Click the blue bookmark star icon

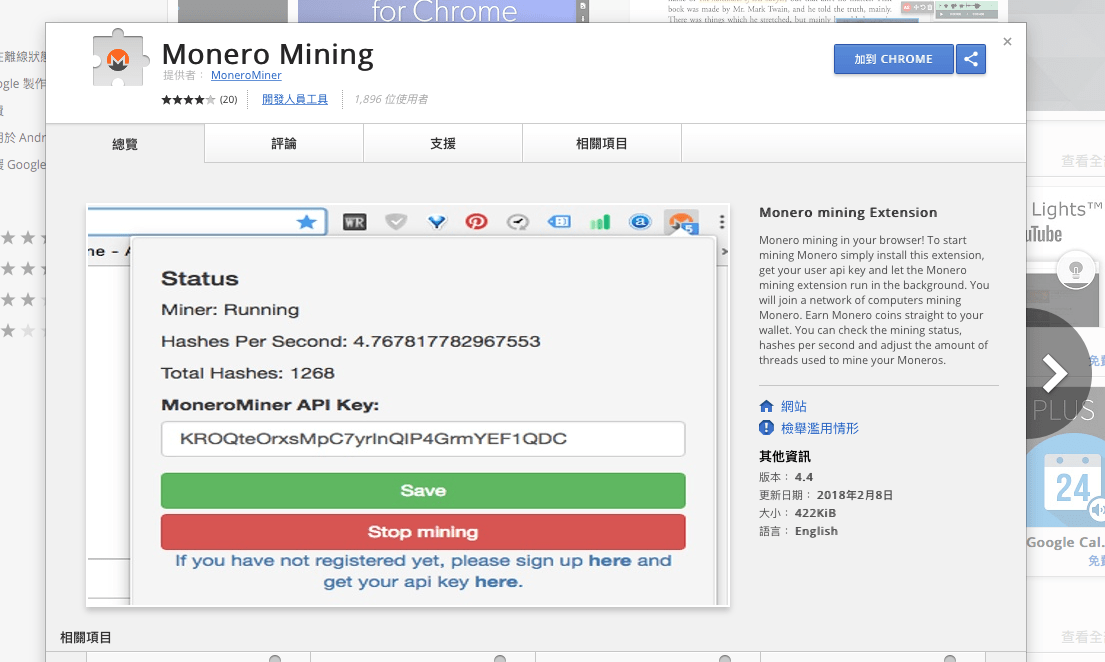click(306, 223)
